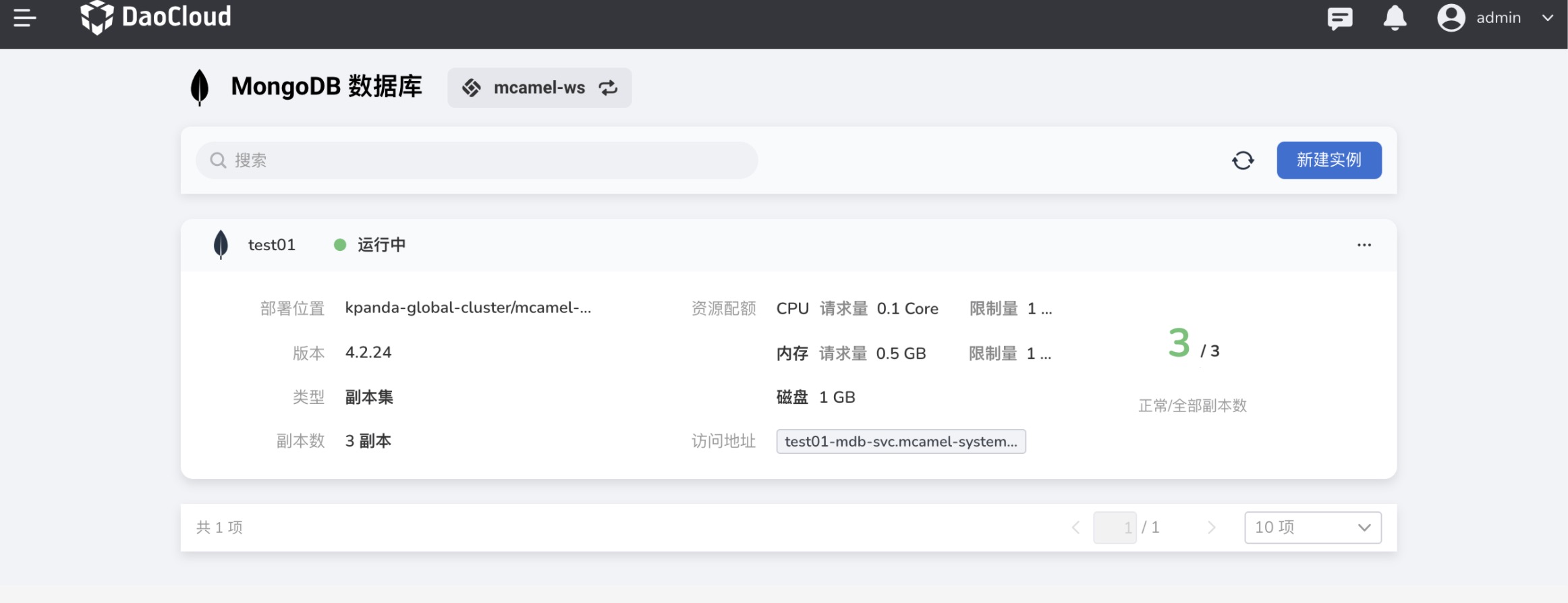This screenshot has height=603, width=1568.
Task: Click the admin user avatar icon
Action: tap(1451, 18)
